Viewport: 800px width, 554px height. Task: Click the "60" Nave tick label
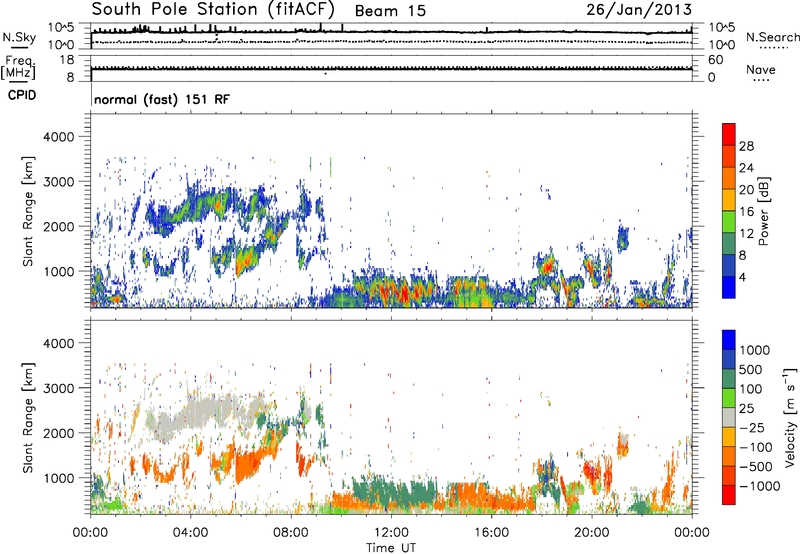[x=716, y=60]
